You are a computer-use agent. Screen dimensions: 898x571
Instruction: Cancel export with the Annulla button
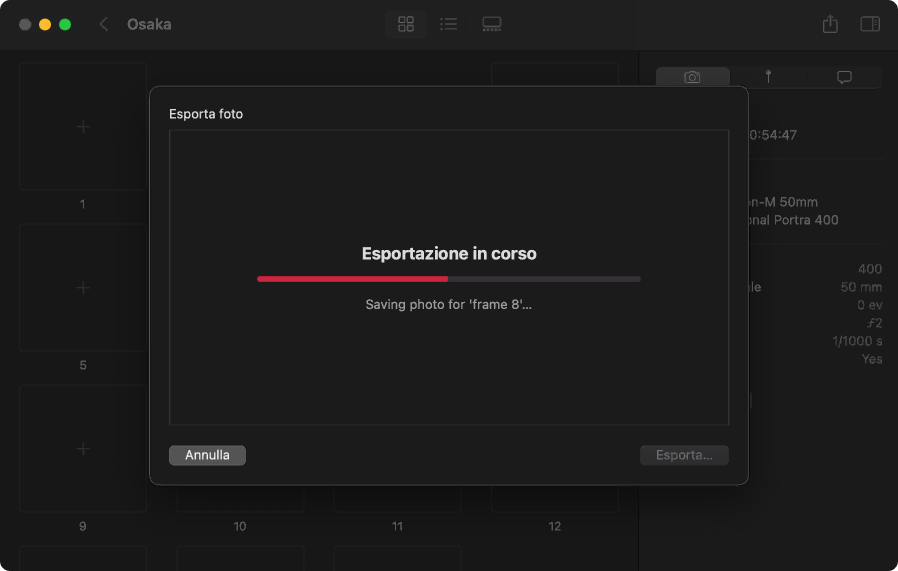[x=207, y=455]
